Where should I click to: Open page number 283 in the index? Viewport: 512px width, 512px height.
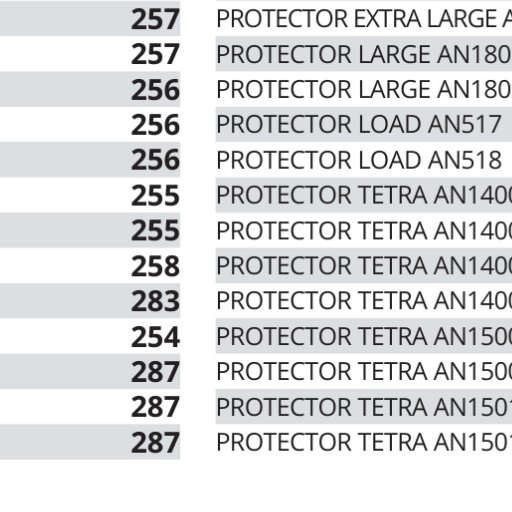pos(155,301)
